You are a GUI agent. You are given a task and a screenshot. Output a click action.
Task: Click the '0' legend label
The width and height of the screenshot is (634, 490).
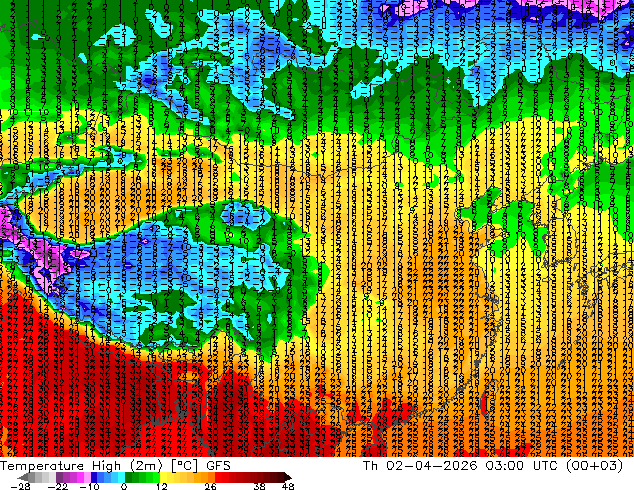click(124, 486)
